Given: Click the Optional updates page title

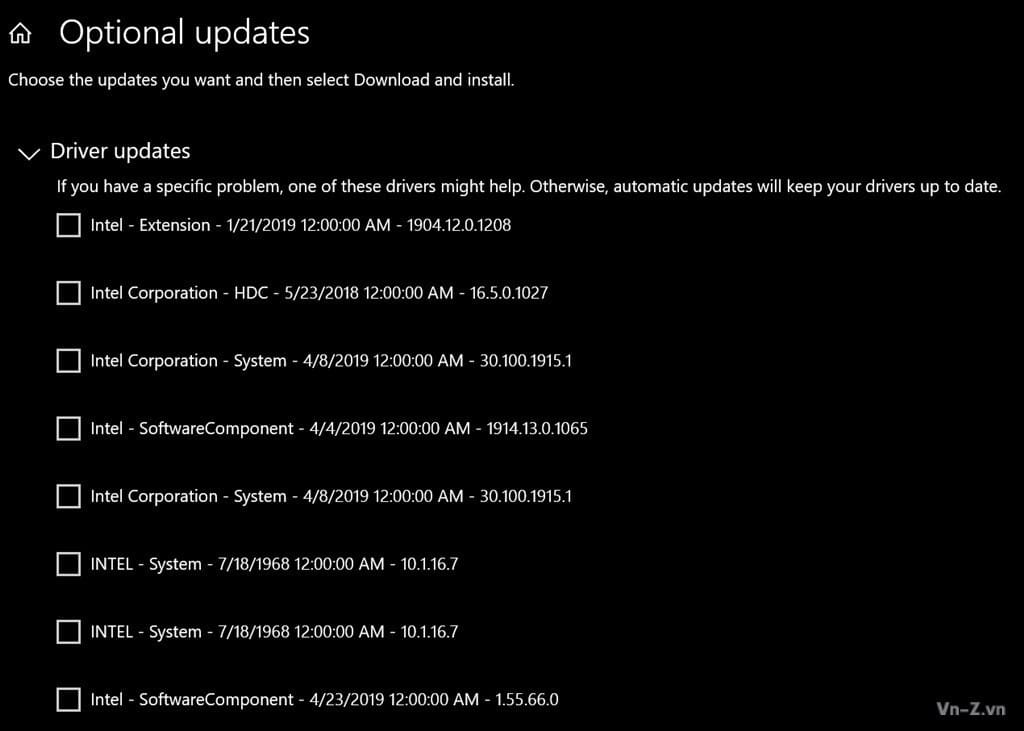Looking at the screenshot, I should pos(184,33).
